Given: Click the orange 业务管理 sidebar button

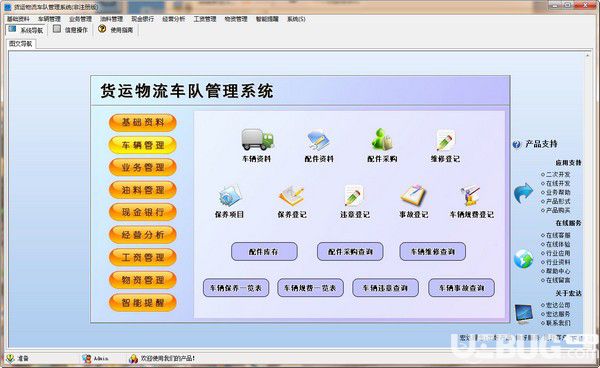Looking at the screenshot, I should coord(143,168).
